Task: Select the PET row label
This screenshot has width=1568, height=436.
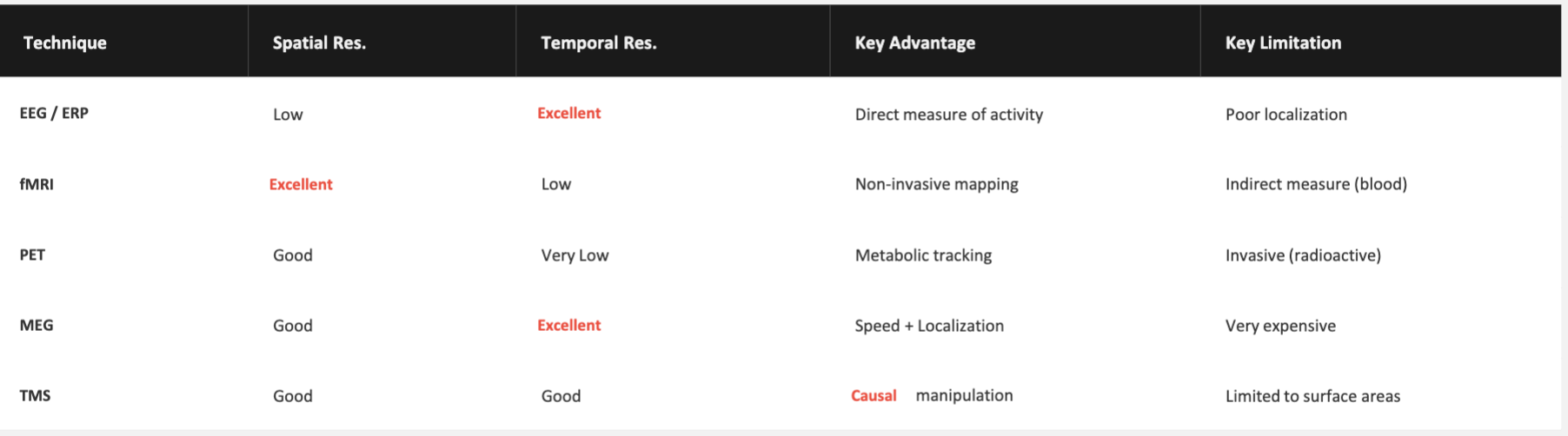Action: click(32, 254)
